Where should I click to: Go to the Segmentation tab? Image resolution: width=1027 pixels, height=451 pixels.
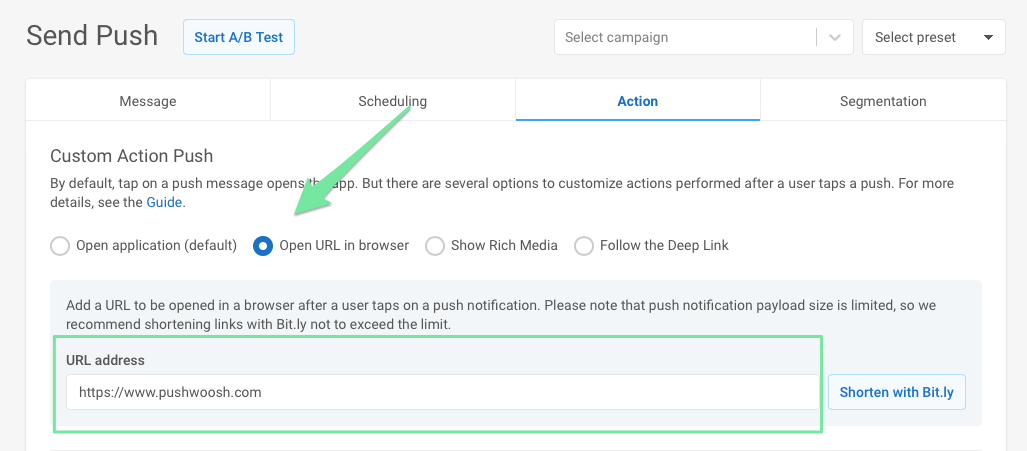pos(883,101)
